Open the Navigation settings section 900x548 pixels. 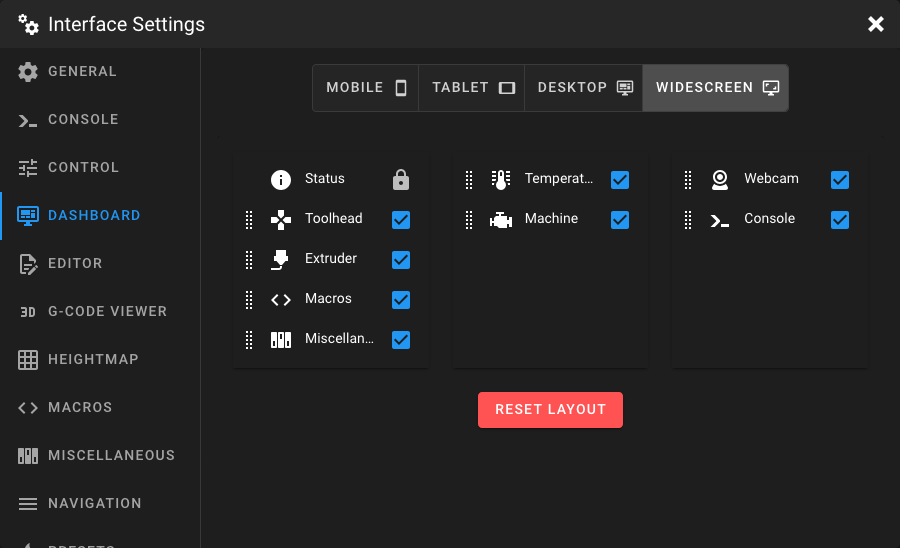tap(100, 503)
